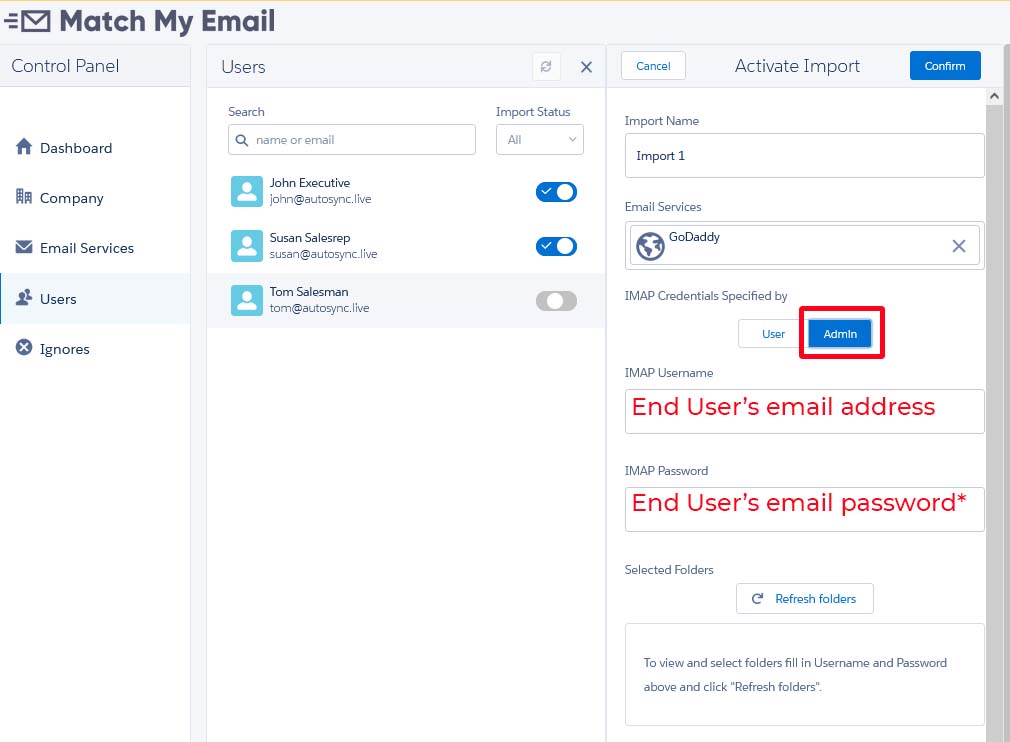The width and height of the screenshot is (1010, 742).
Task: Select Admin for IMAP credentials
Action: [x=840, y=334]
